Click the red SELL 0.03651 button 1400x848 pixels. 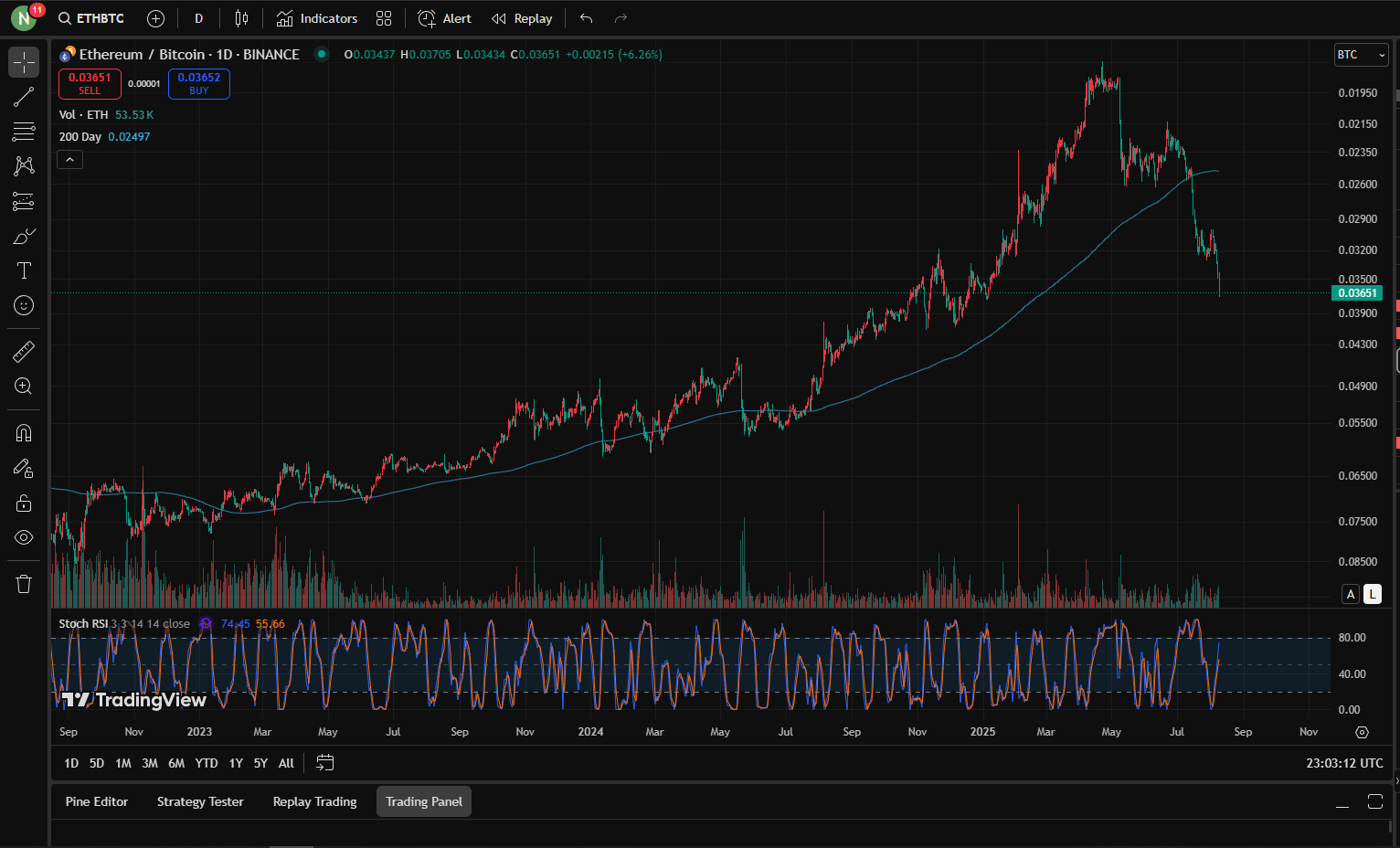click(x=90, y=83)
